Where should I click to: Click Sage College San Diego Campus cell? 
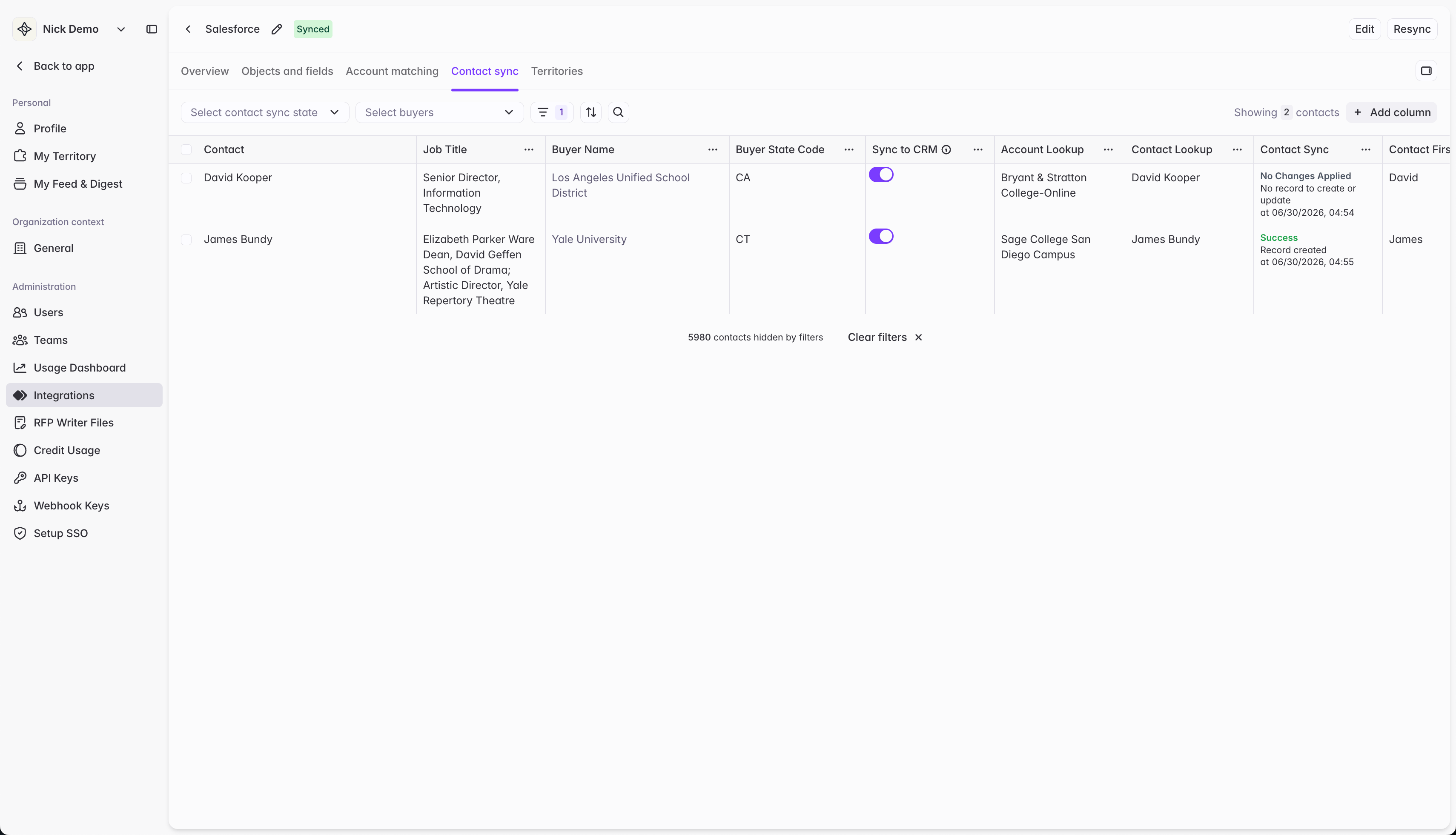(1045, 246)
